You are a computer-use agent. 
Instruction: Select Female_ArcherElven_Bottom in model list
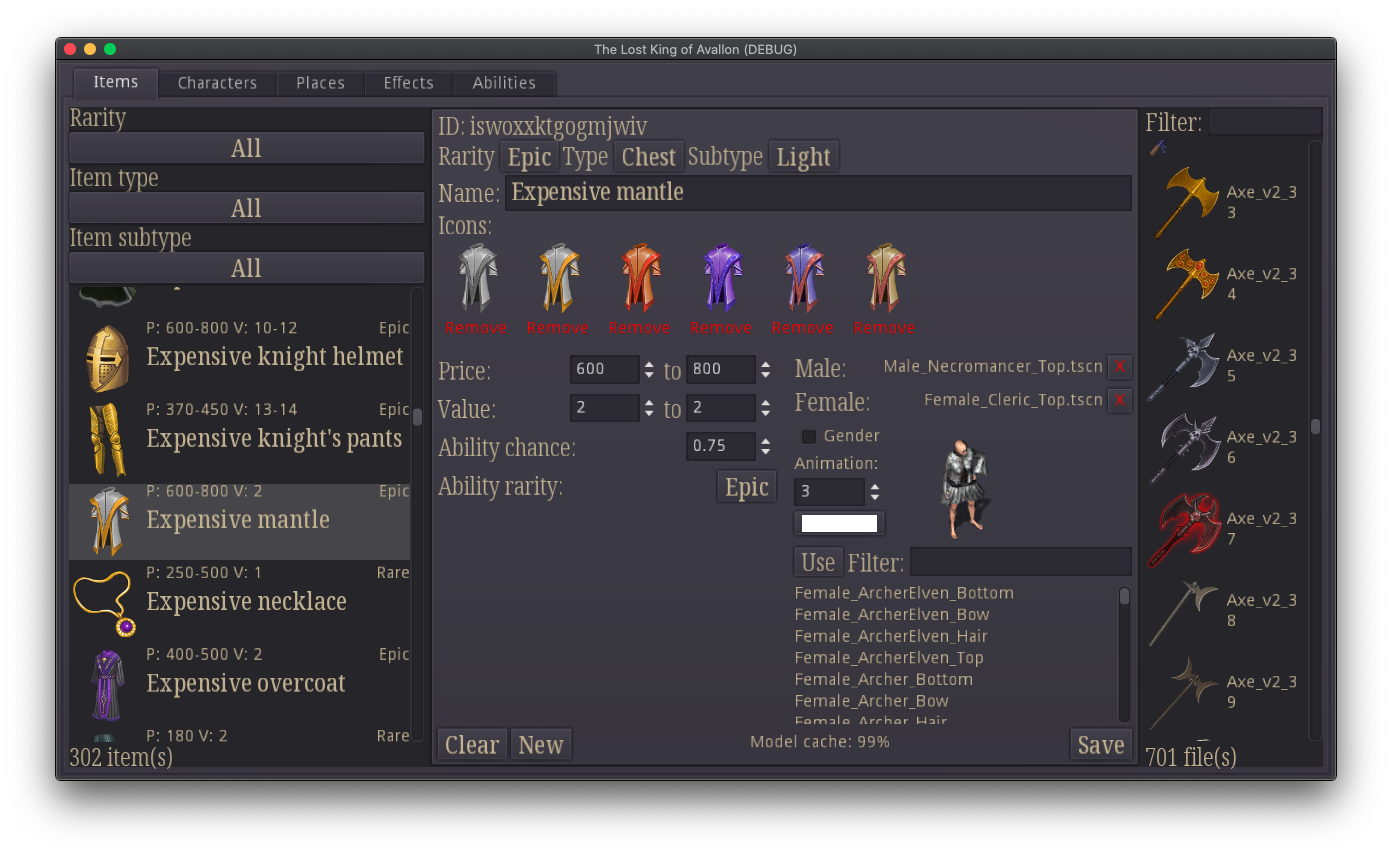point(904,593)
